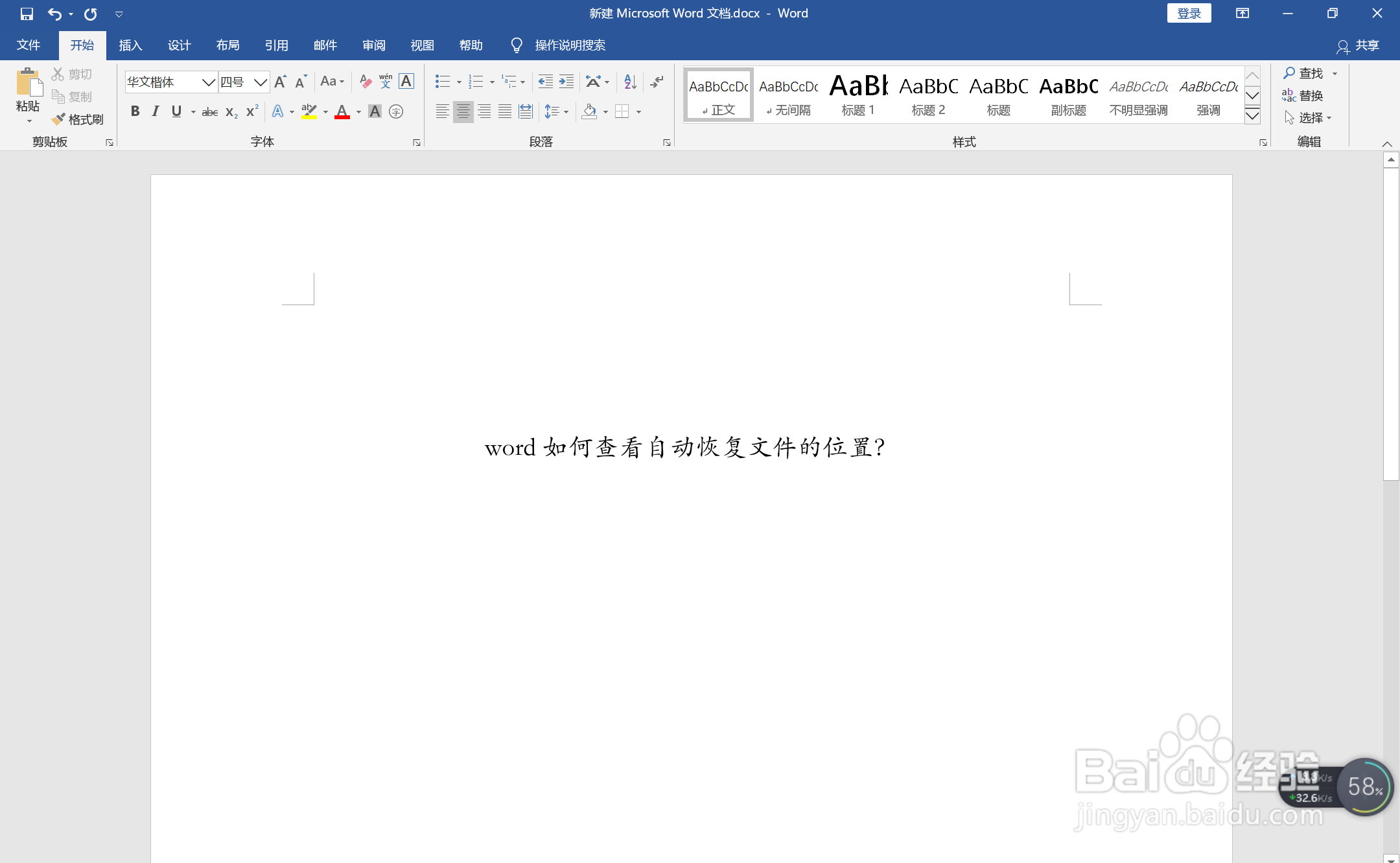This screenshot has height=863, width=1400.
Task: Click the Increase Indent icon
Action: pyautogui.click(x=566, y=82)
